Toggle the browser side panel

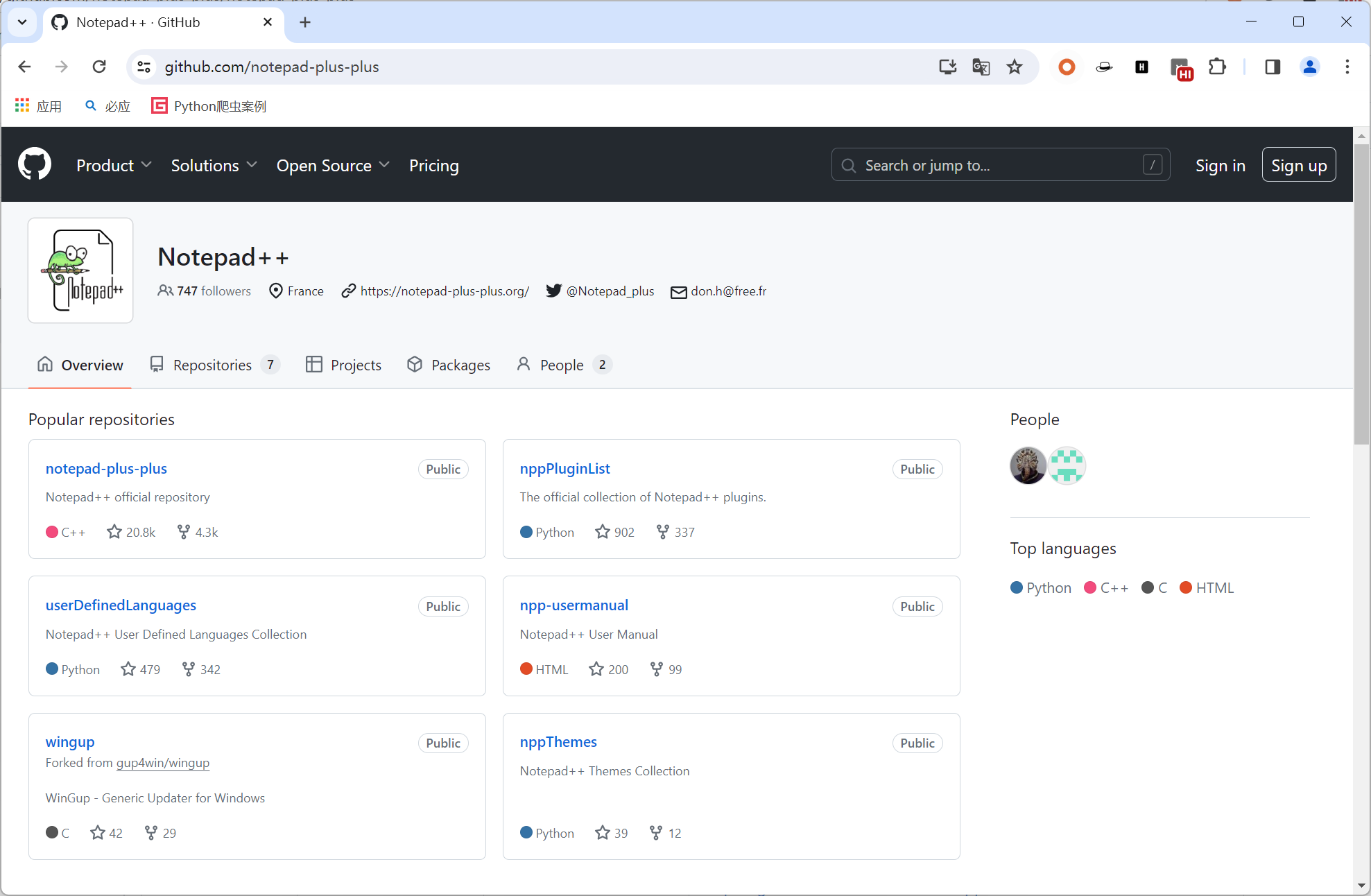1272,67
